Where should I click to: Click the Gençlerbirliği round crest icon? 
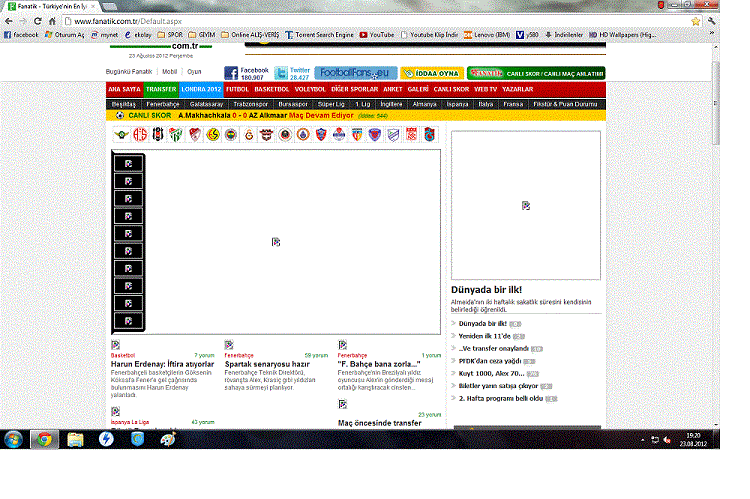point(285,134)
